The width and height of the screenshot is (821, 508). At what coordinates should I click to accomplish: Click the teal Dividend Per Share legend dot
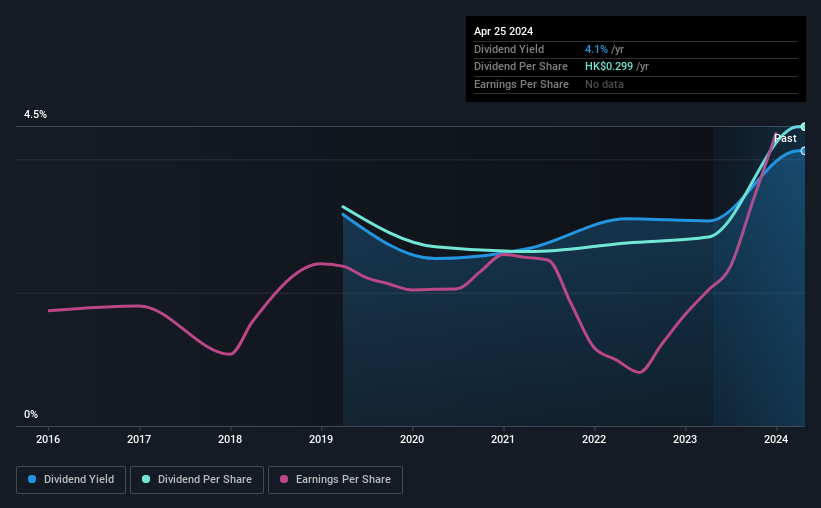(x=146, y=479)
